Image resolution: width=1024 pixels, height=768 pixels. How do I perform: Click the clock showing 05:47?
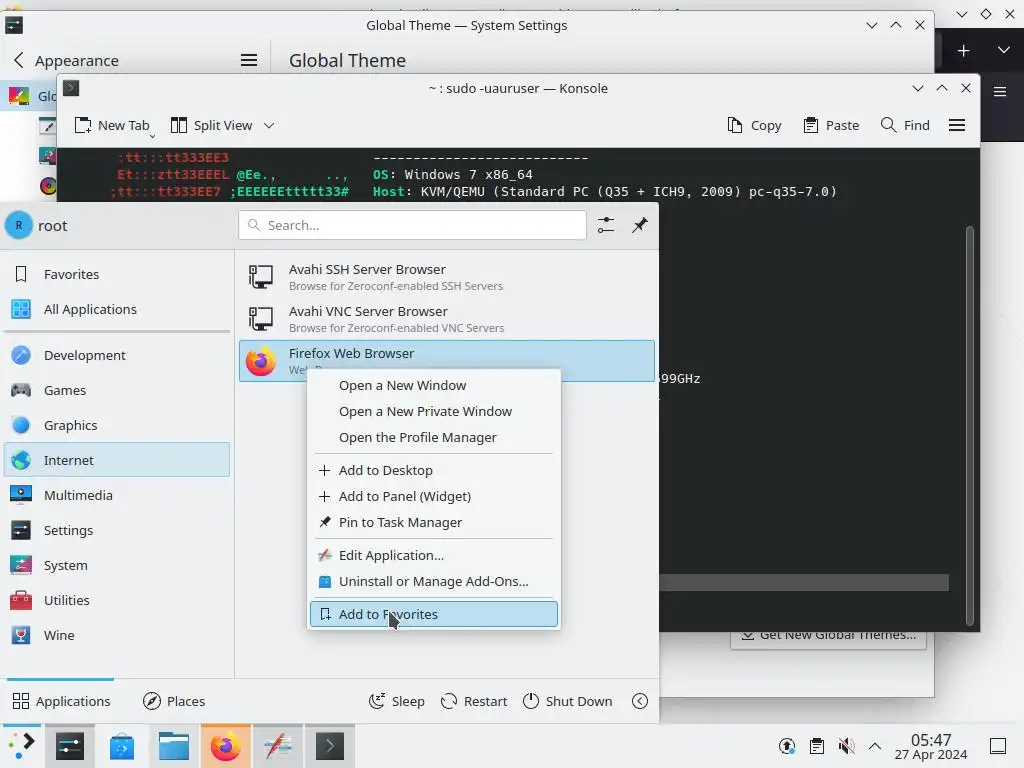click(x=931, y=740)
